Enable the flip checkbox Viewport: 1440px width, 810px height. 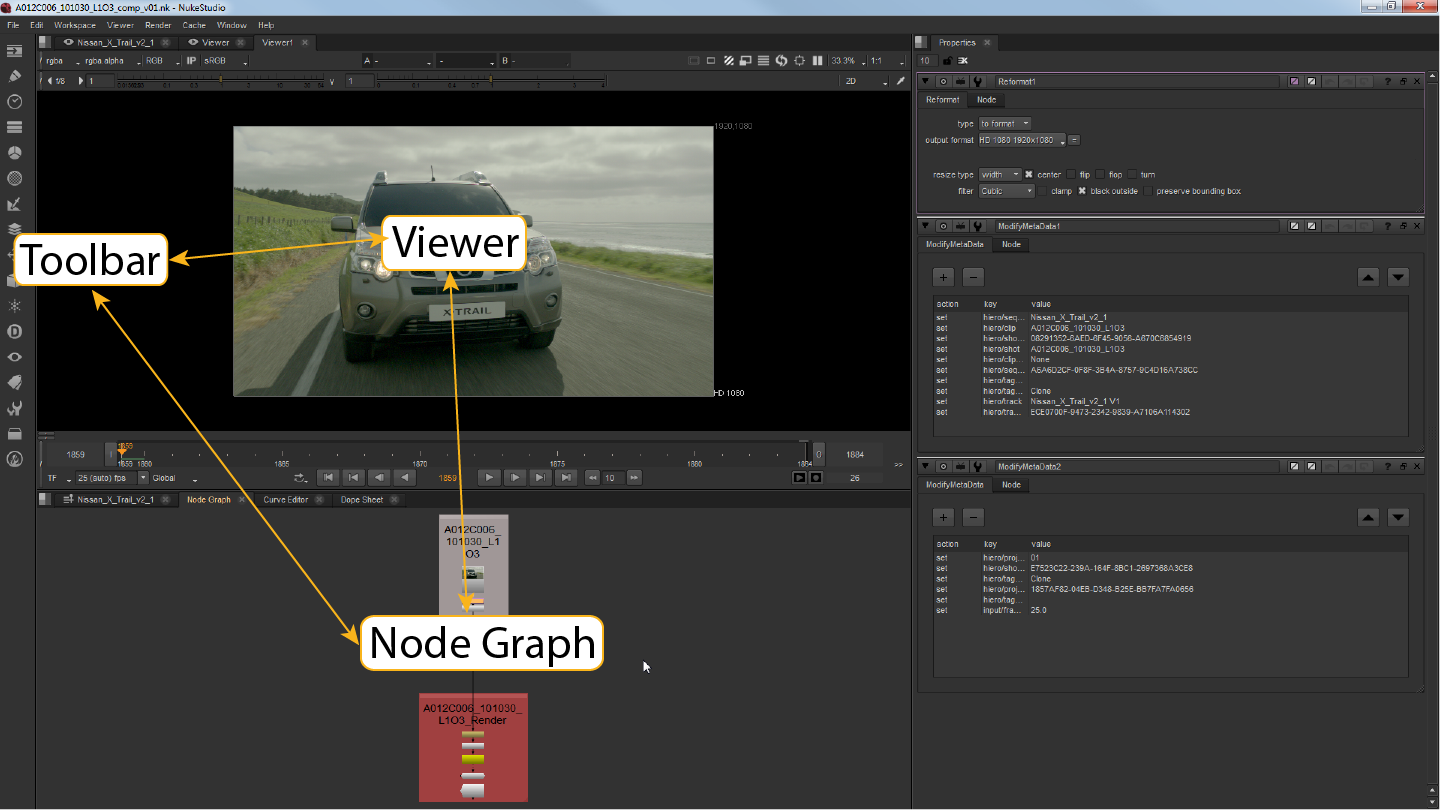pyautogui.click(x=1071, y=175)
